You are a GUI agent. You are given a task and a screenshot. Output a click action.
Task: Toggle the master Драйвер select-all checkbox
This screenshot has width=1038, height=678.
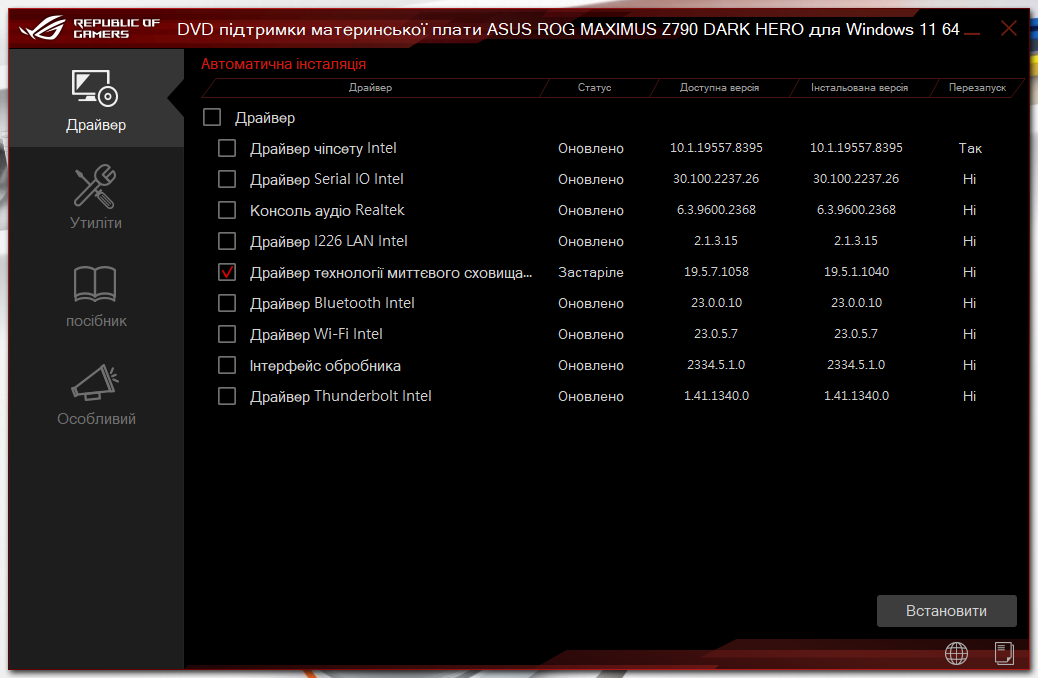(x=211, y=117)
